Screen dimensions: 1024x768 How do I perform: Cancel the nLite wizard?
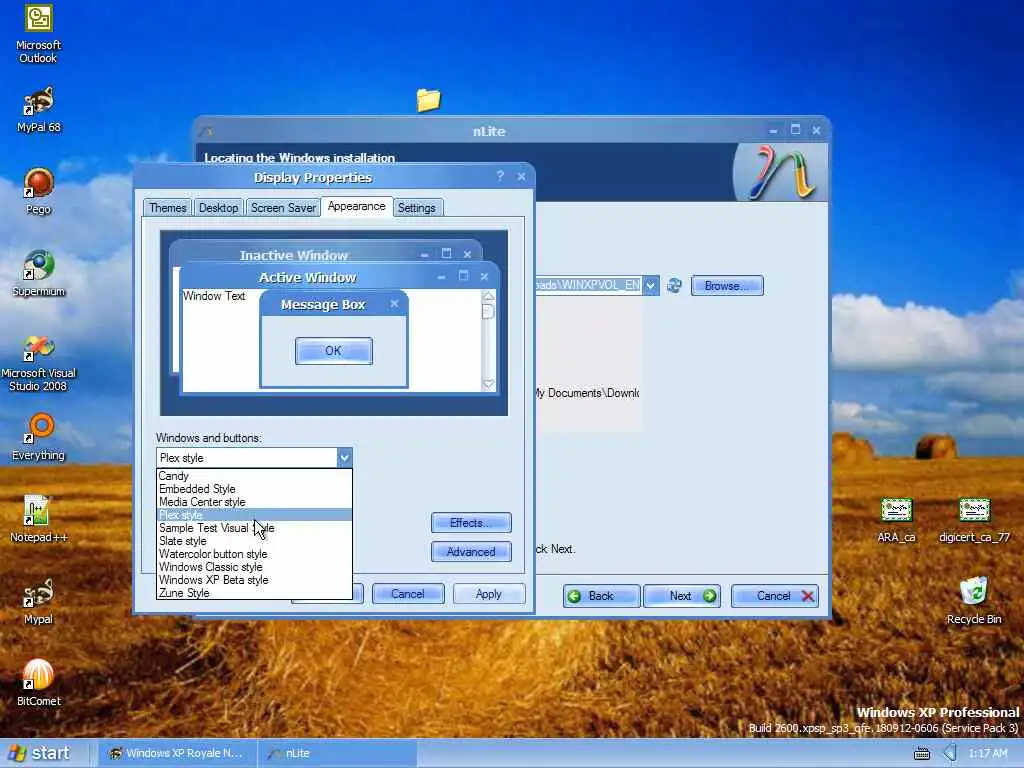coord(775,596)
